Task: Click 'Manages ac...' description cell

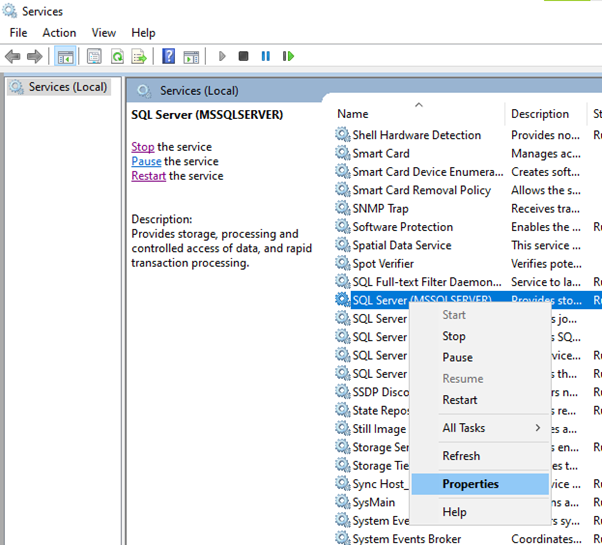Action: (546, 153)
